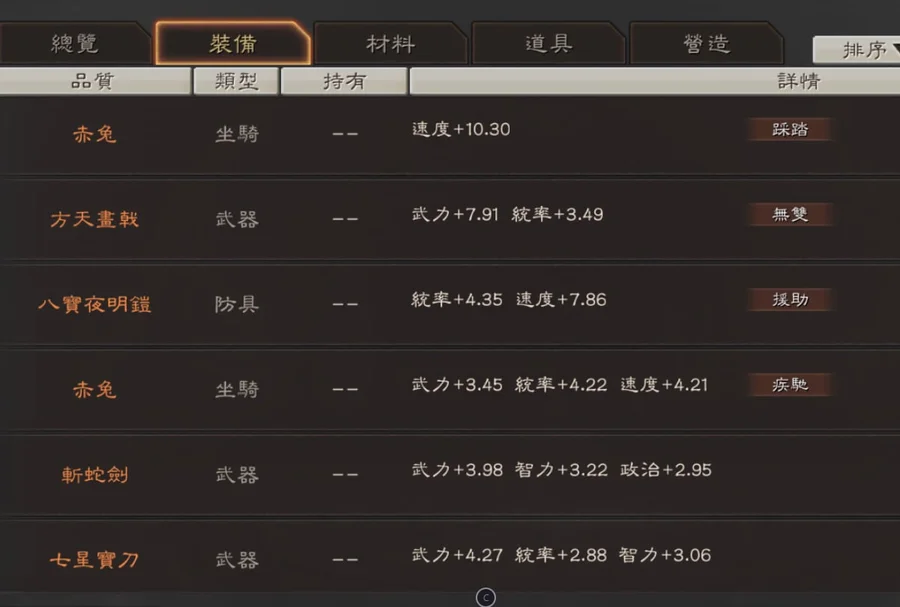Expand the 排序 sort dropdown
The height and width of the screenshot is (607, 900).
856,50
